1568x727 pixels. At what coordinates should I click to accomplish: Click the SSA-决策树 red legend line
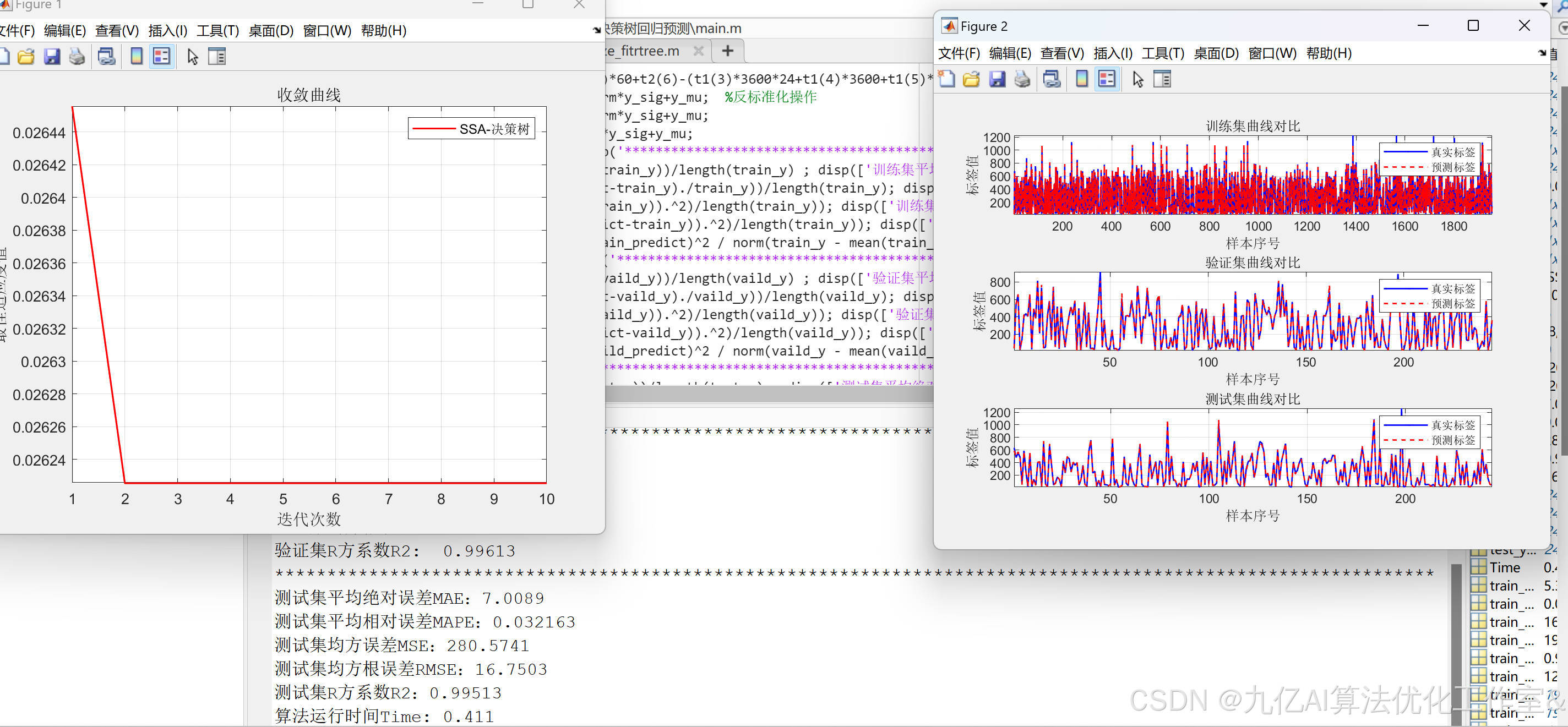[433, 129]
